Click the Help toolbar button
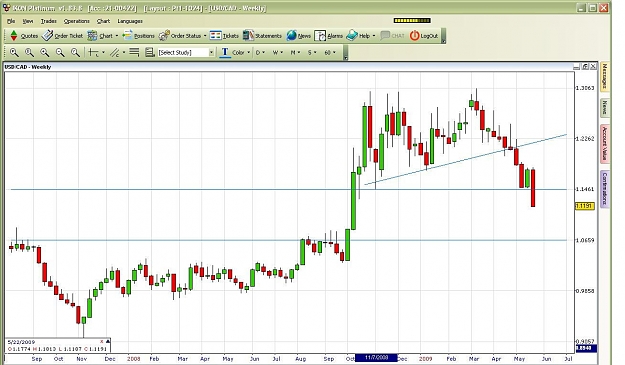This screenshot has width=625, height=365. click(x=358, y=36)
